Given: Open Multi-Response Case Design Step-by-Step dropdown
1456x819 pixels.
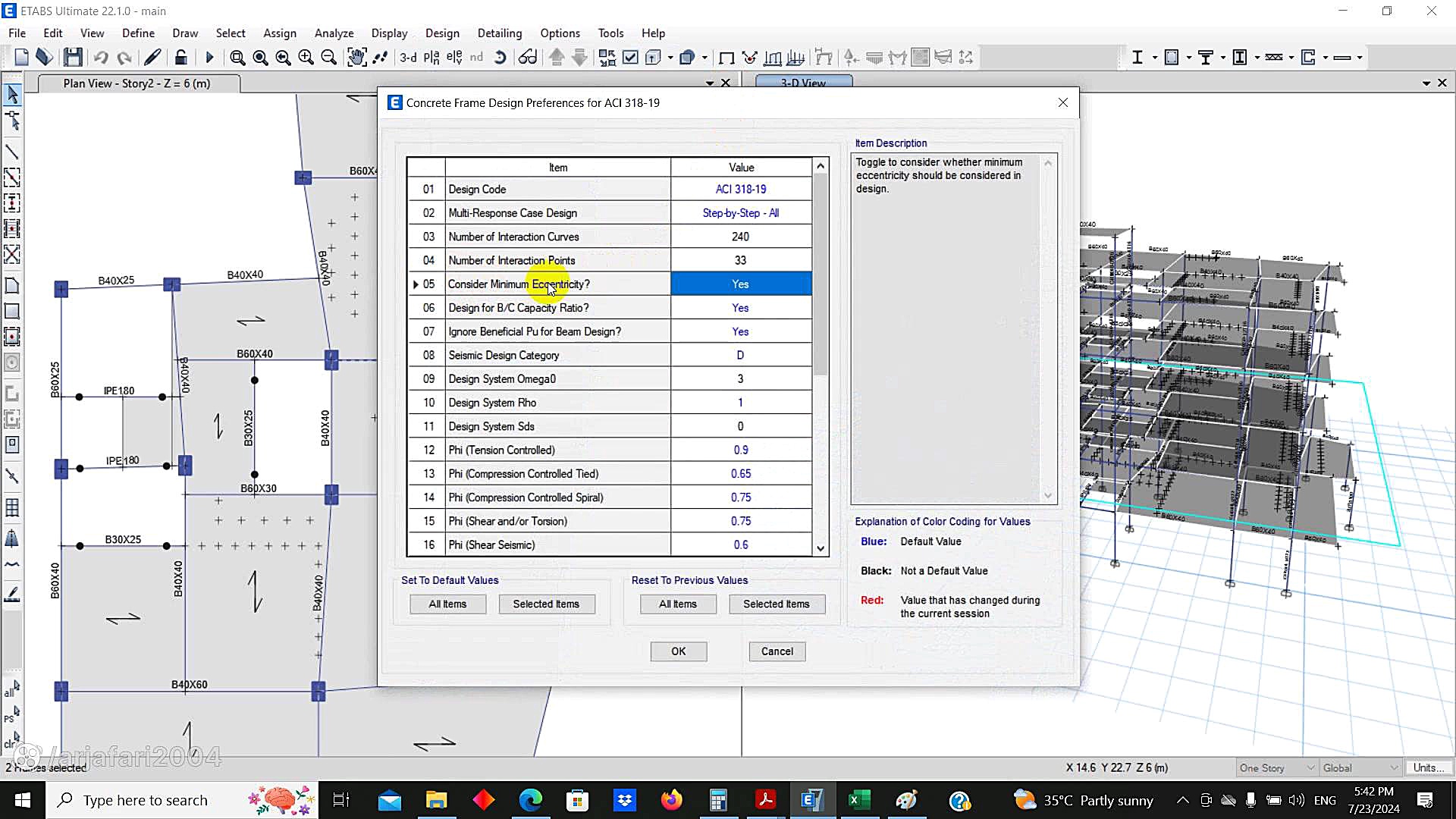Looking at the screenshot, I should pyautogui.click(x=741, y=213).
